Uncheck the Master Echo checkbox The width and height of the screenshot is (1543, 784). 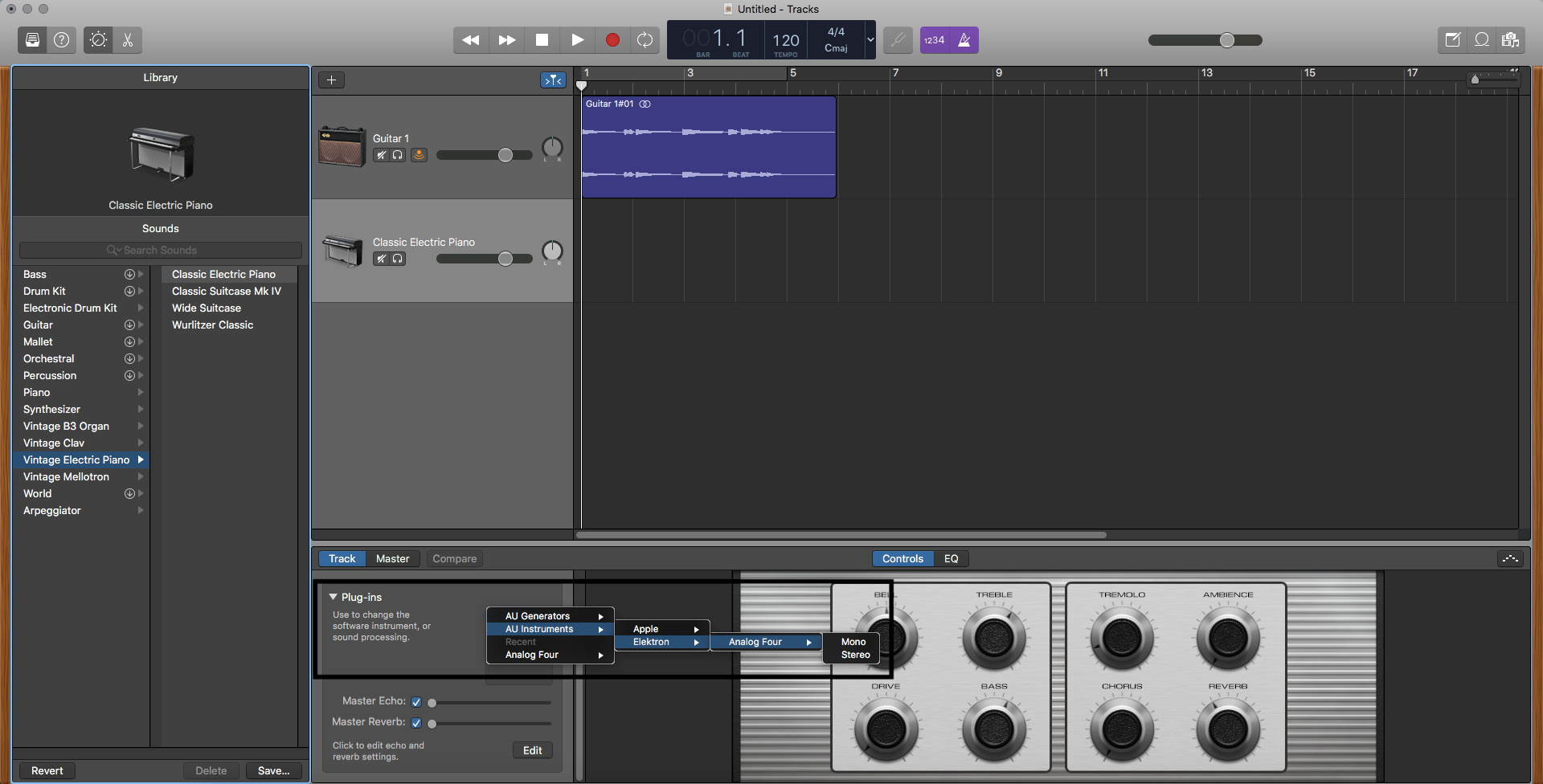coord(416,702)
